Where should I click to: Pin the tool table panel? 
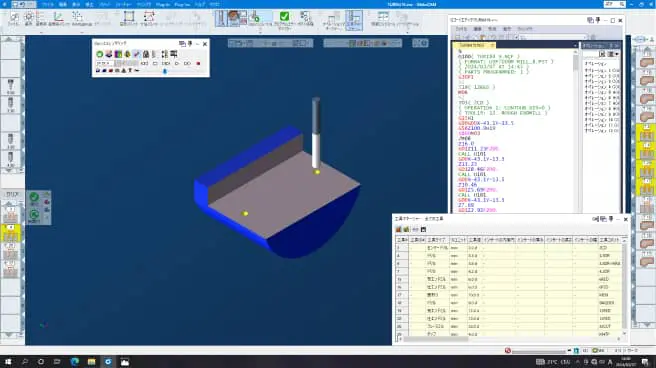[611, 219]
